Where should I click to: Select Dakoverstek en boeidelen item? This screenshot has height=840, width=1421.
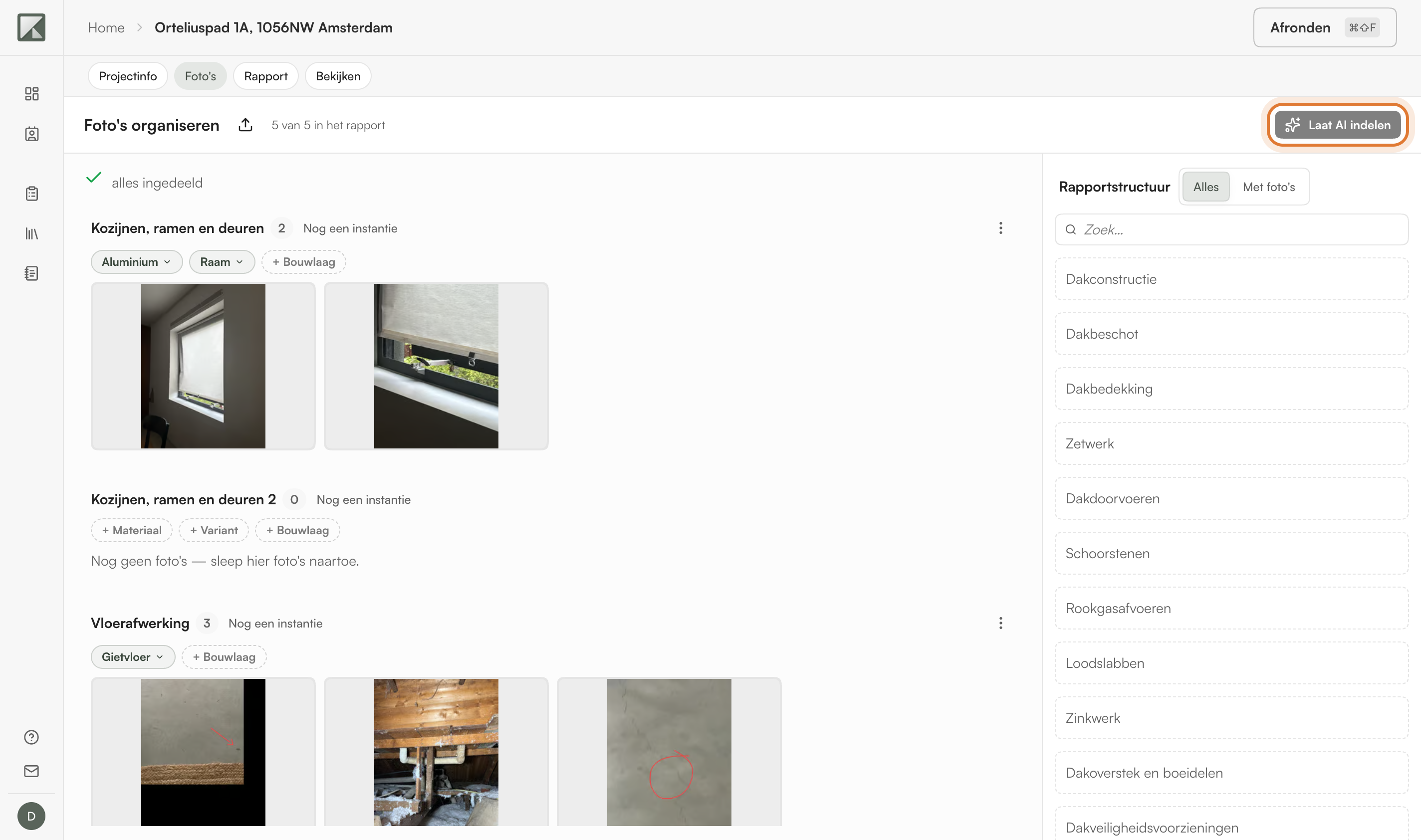(1231, 773)
